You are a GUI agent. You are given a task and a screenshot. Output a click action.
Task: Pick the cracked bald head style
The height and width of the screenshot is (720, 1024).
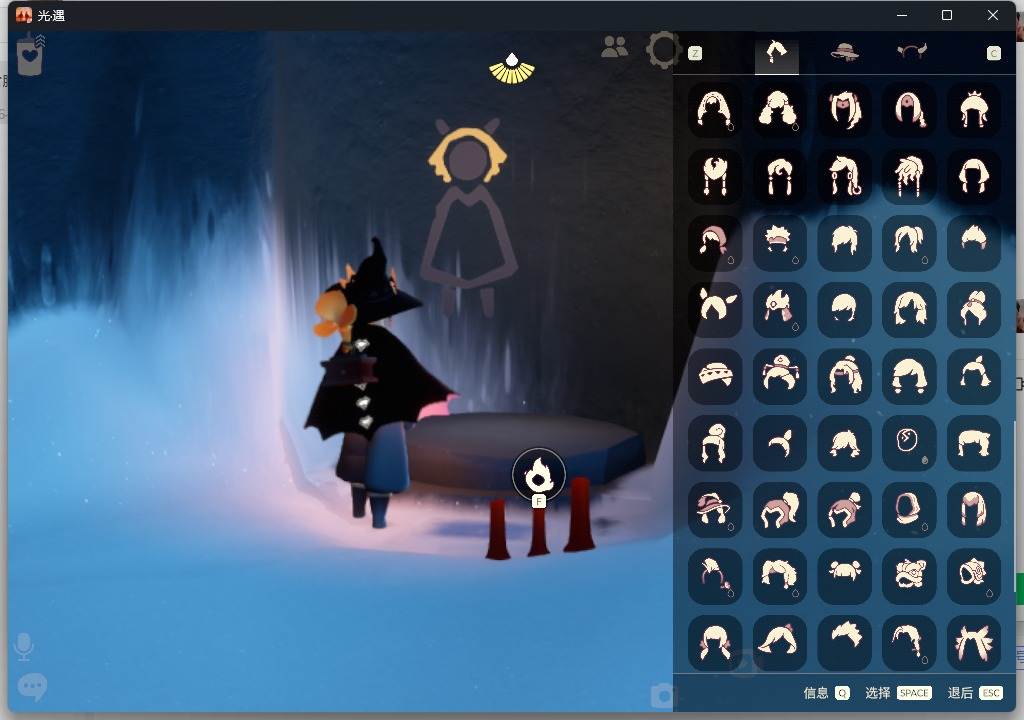pos(908,443)
